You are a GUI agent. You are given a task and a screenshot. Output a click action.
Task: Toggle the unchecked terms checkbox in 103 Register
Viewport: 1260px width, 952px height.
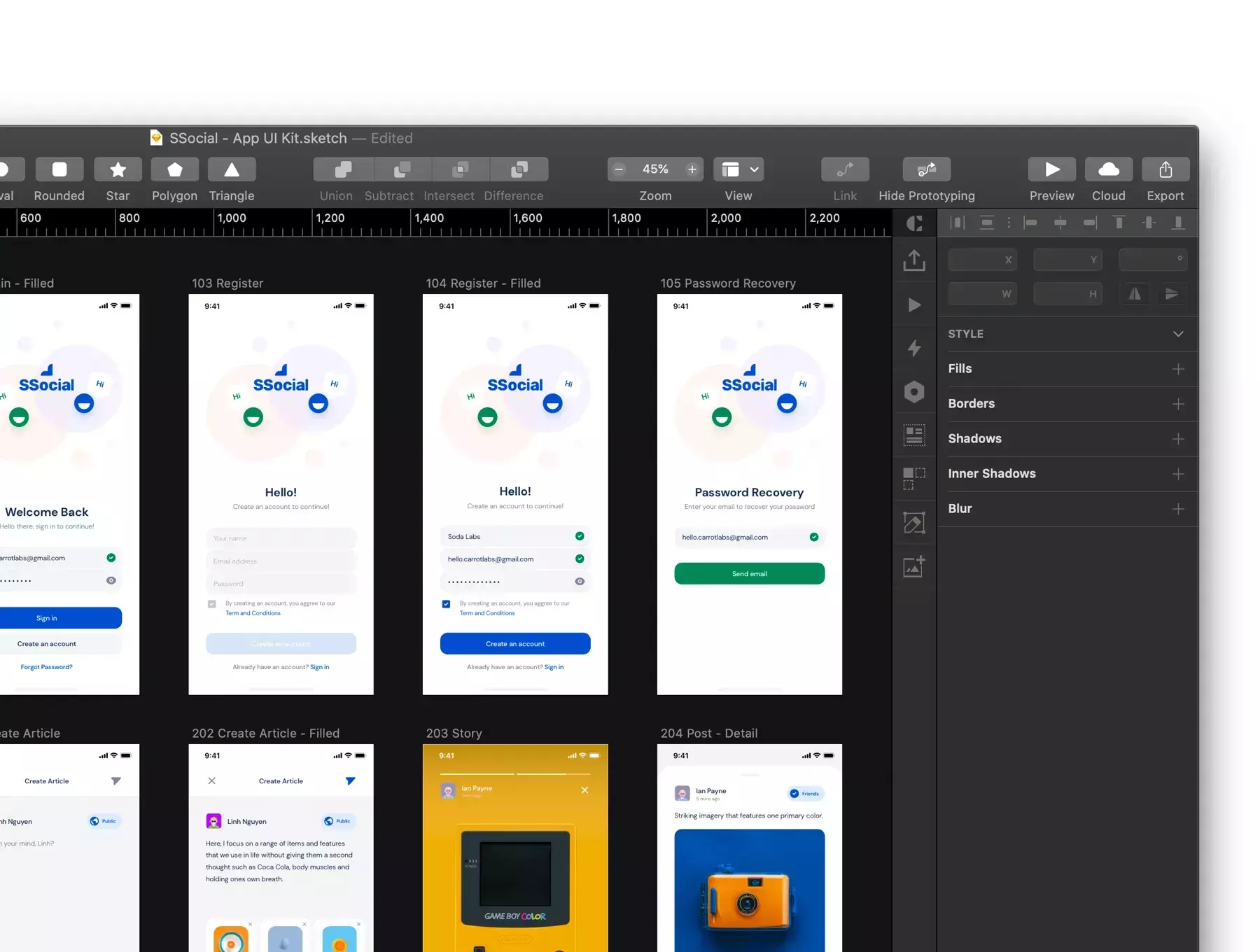(x=211, y=603)
